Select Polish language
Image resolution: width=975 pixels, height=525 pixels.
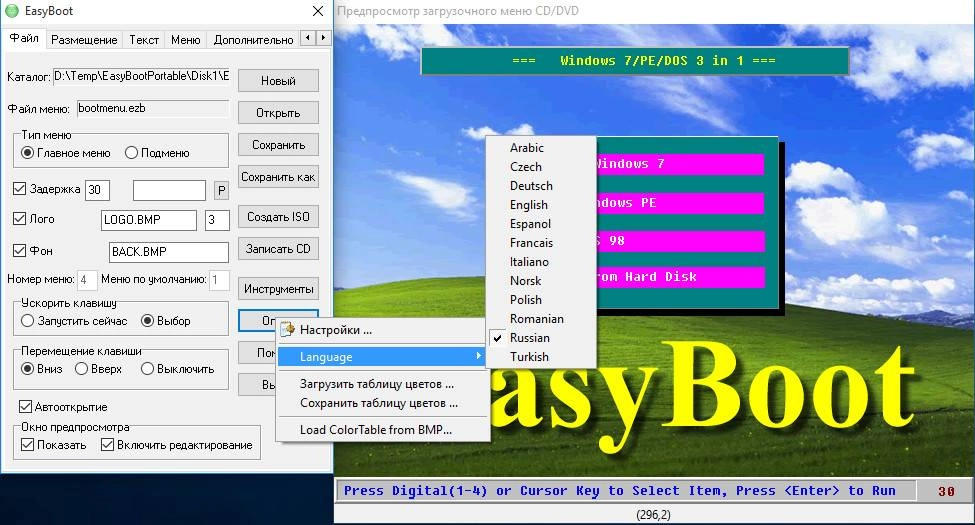[x=540, y=299]
